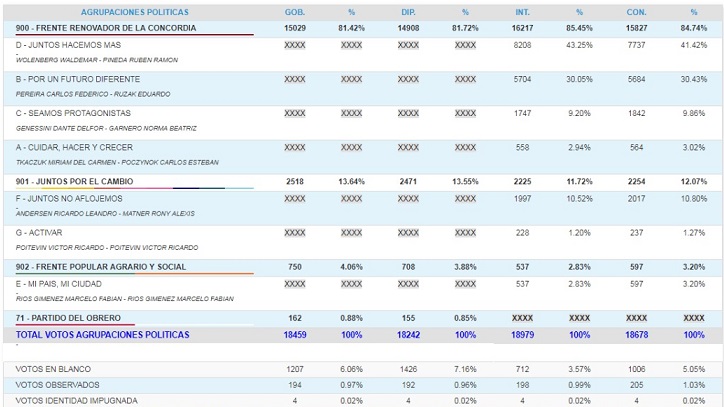The image size is (724, 407).
Task: Click the AGRUPACIONES POLITICAS column header
Action: (x=134, y=12)
